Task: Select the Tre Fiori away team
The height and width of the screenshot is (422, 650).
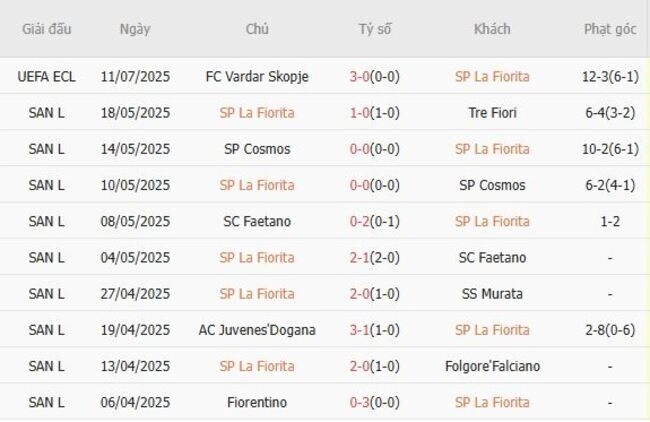Action: pyautogui.click(x=492, y=113)
